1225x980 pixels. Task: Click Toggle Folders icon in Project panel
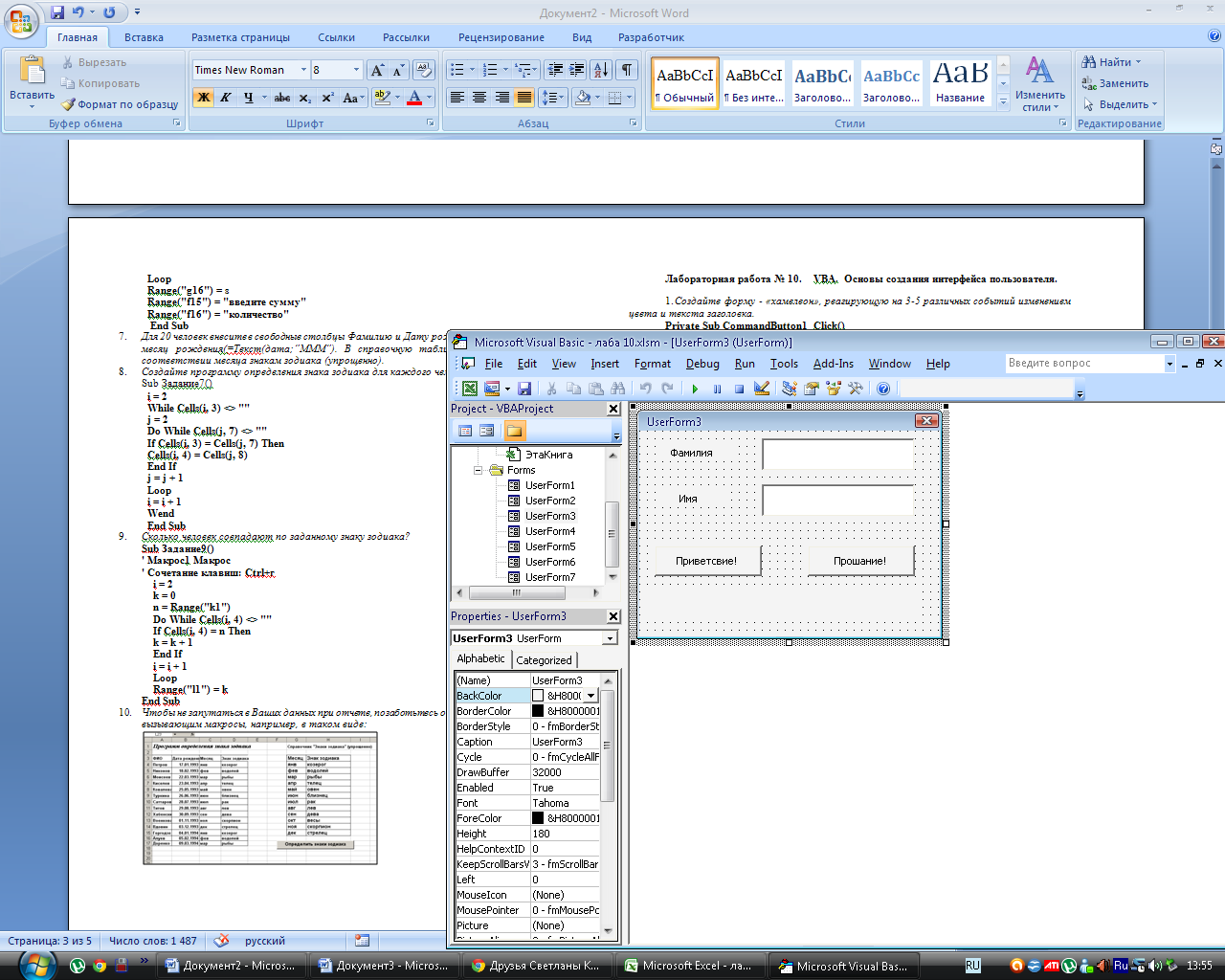[515, 431]
